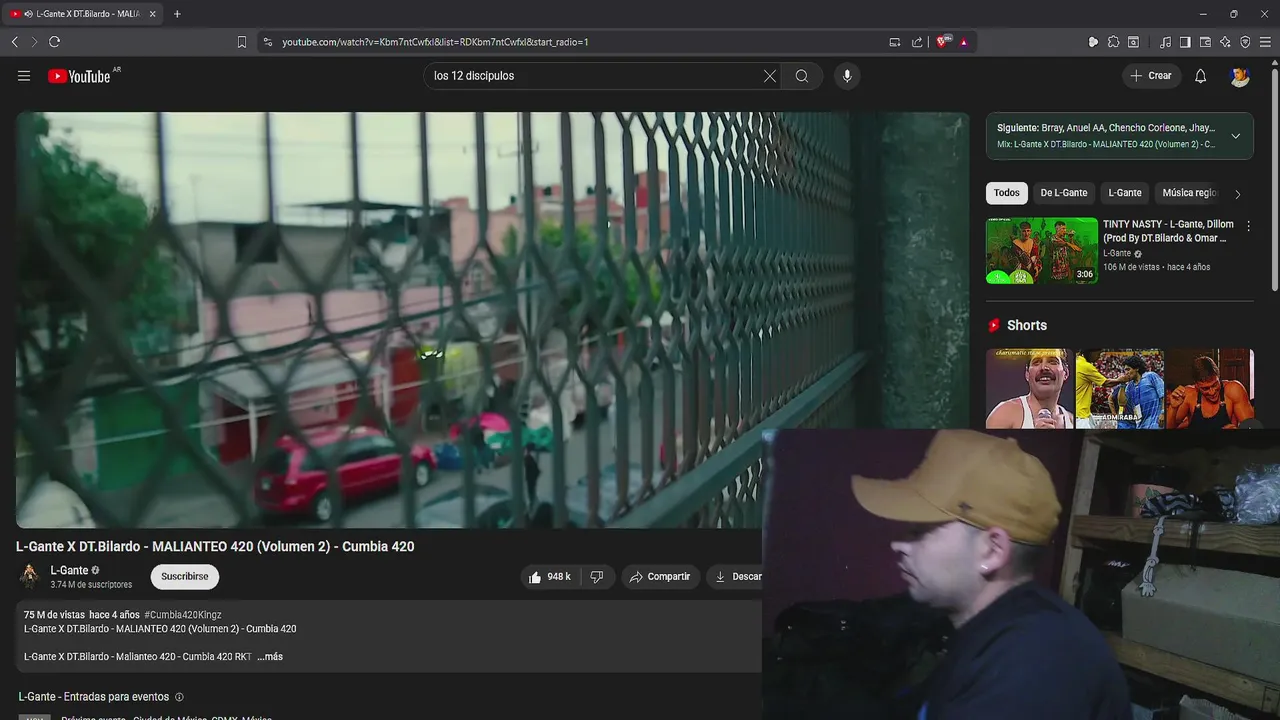Go forward with browser forward arrow
The image size is (1280, 720).
(x=34, y=42)
